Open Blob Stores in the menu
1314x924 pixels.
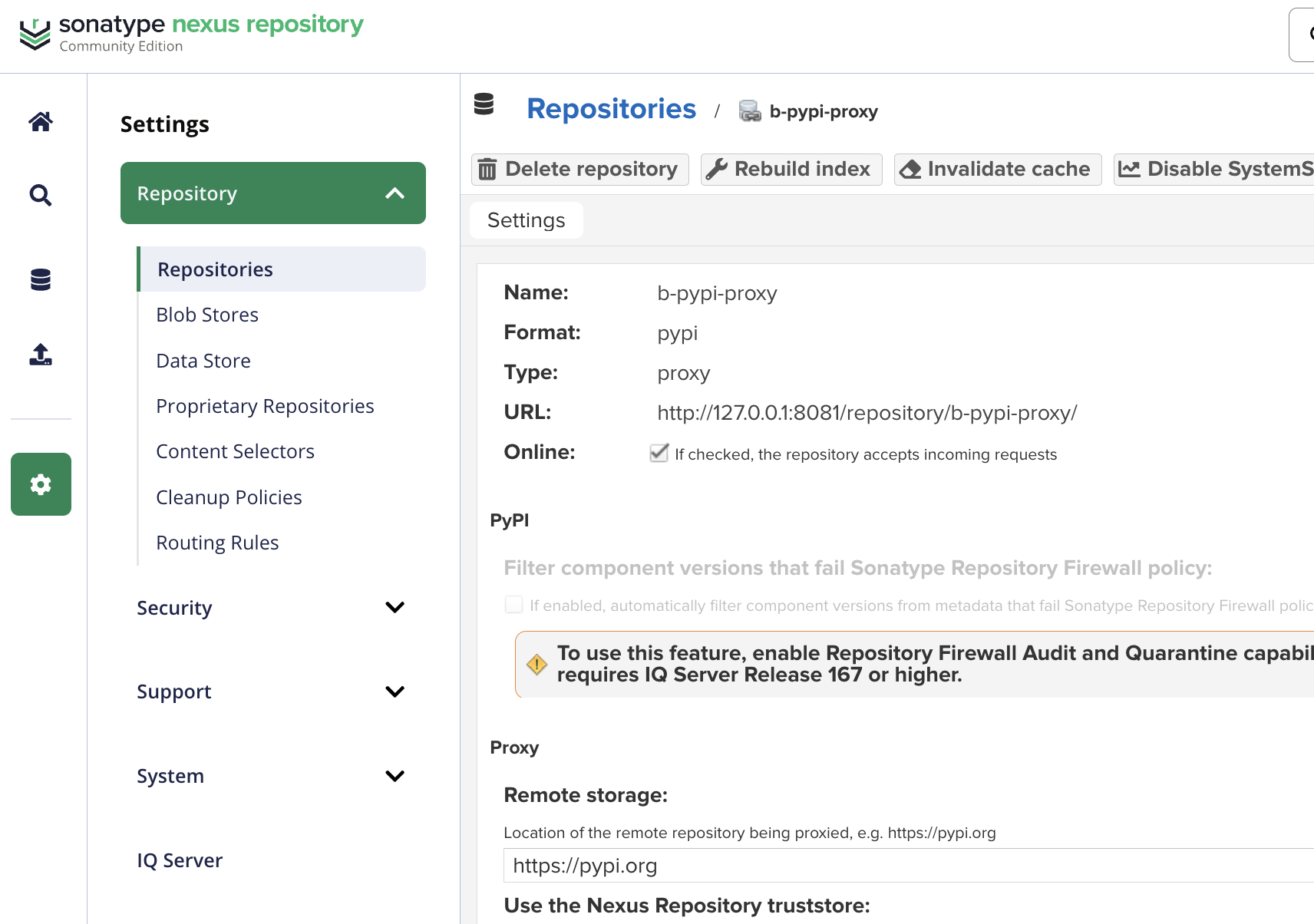point(207,315)
